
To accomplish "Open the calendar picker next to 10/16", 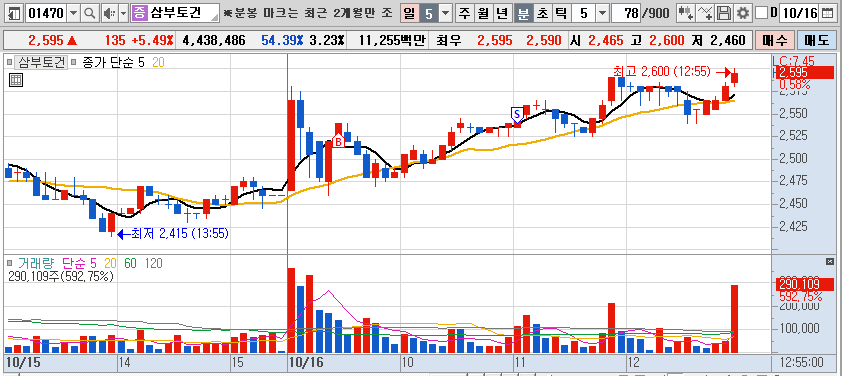I will pos(829,13).
